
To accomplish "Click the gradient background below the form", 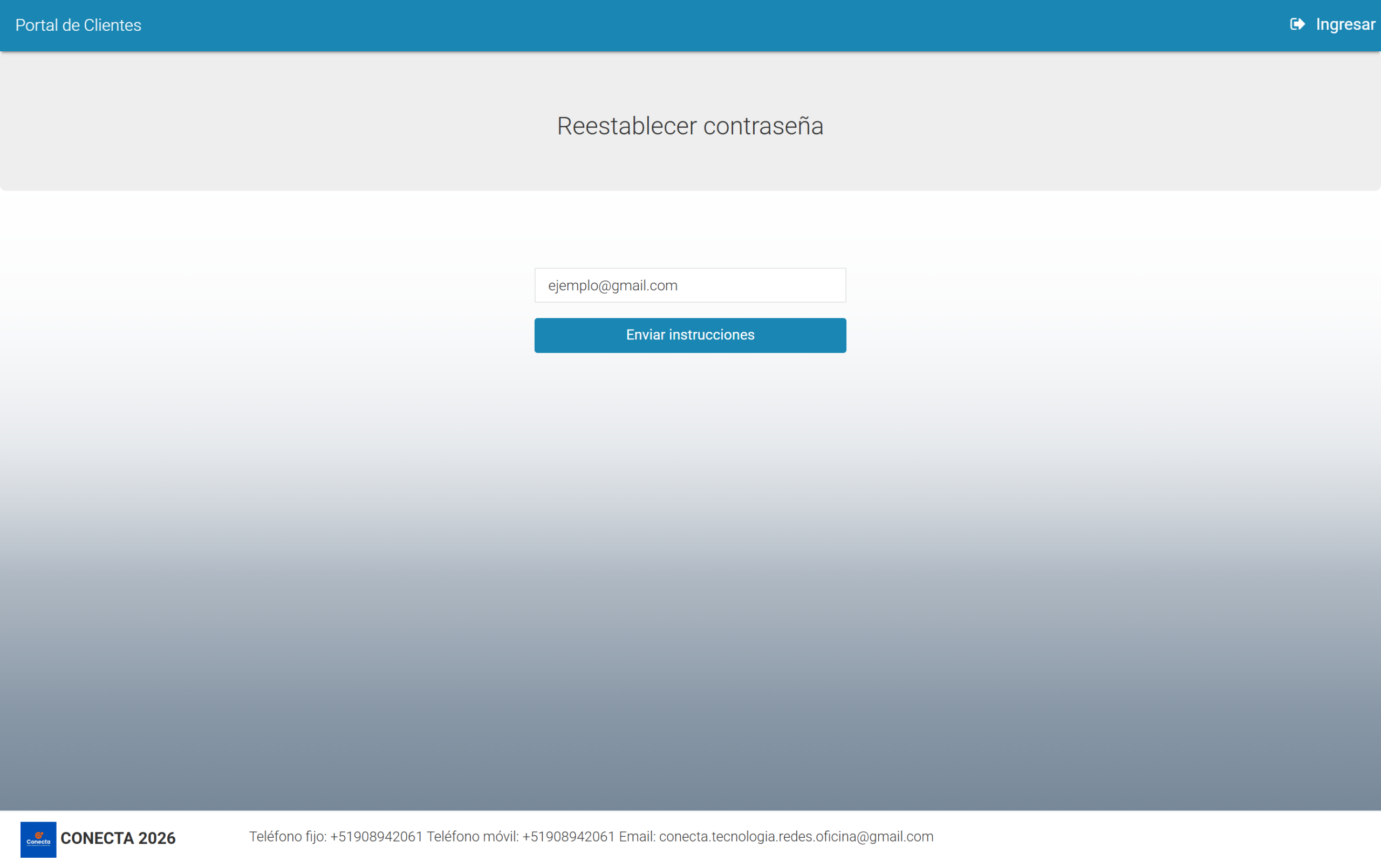I will click(690, 573).
